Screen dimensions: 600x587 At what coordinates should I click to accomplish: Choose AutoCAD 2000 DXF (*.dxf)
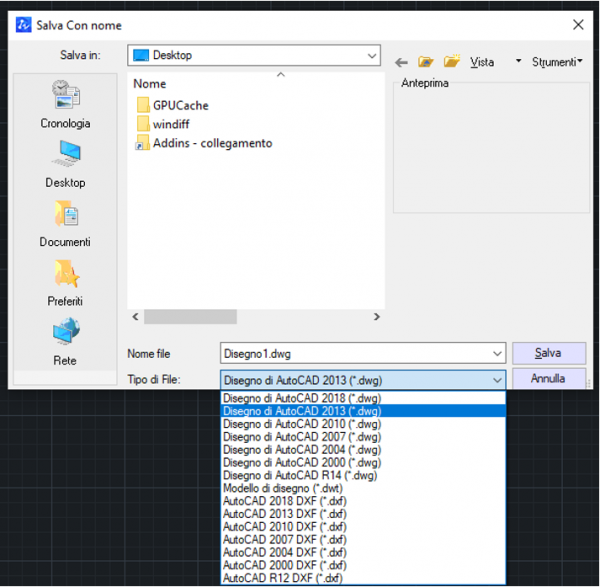[x=363, y=565]
